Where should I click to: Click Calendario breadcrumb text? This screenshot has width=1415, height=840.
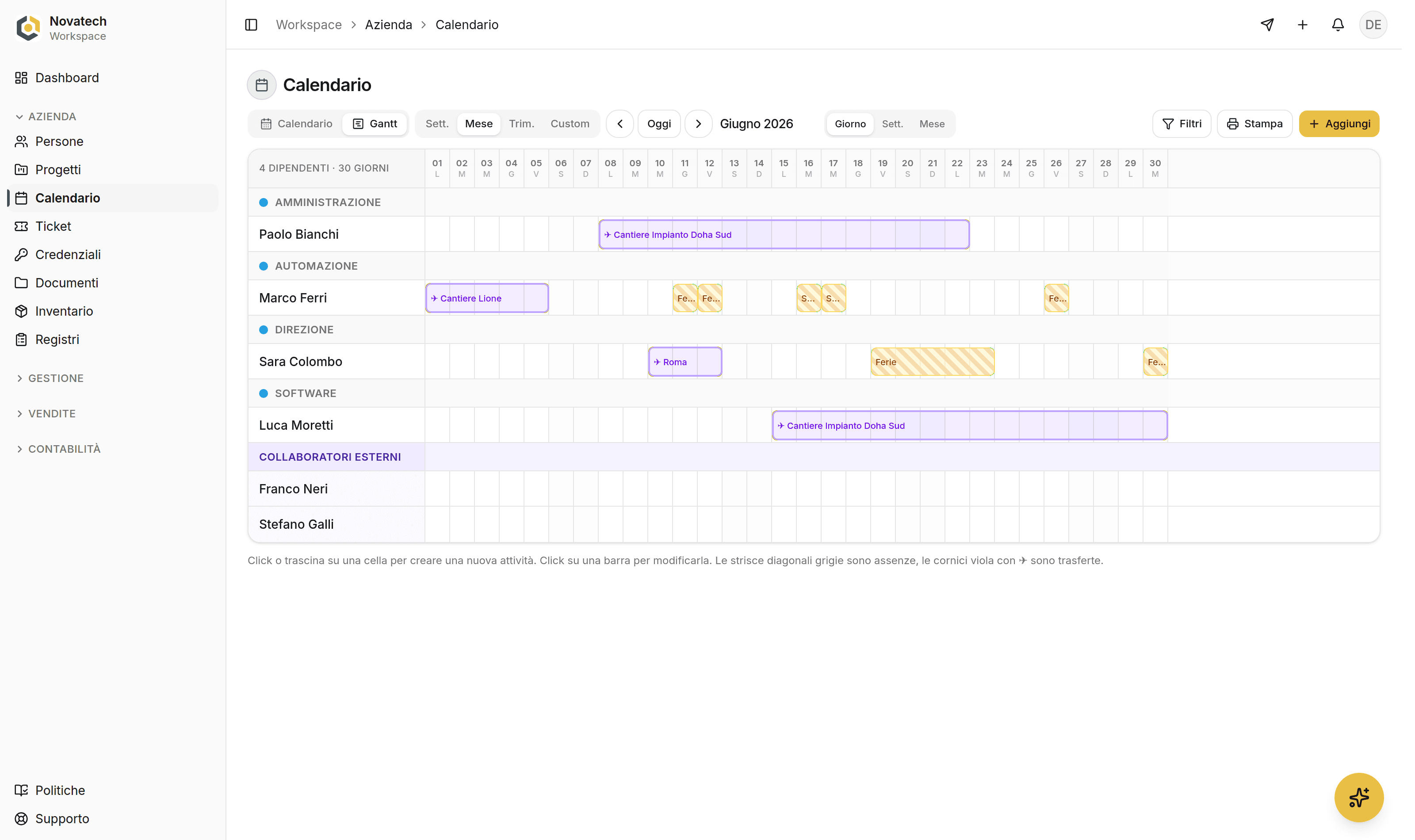467,25
